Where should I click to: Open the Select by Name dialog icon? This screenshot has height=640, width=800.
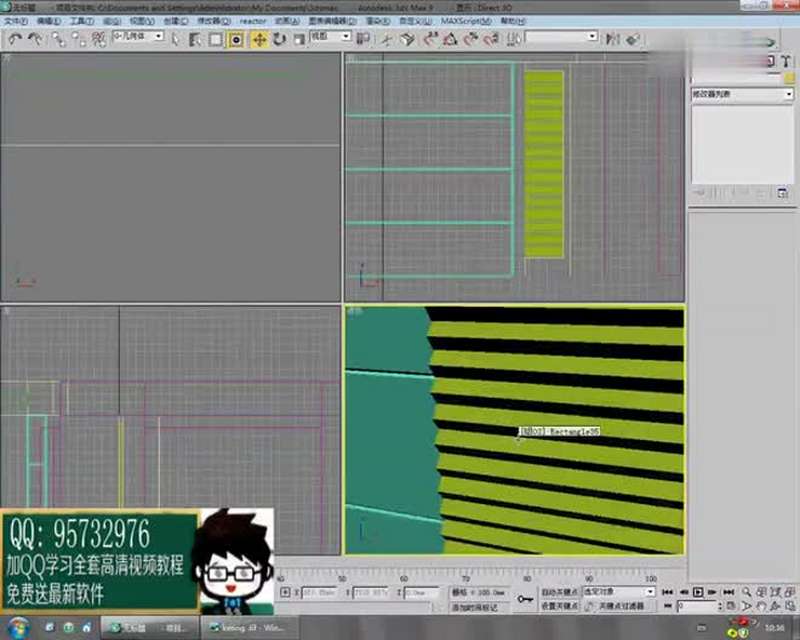click(x=194, y=38)
